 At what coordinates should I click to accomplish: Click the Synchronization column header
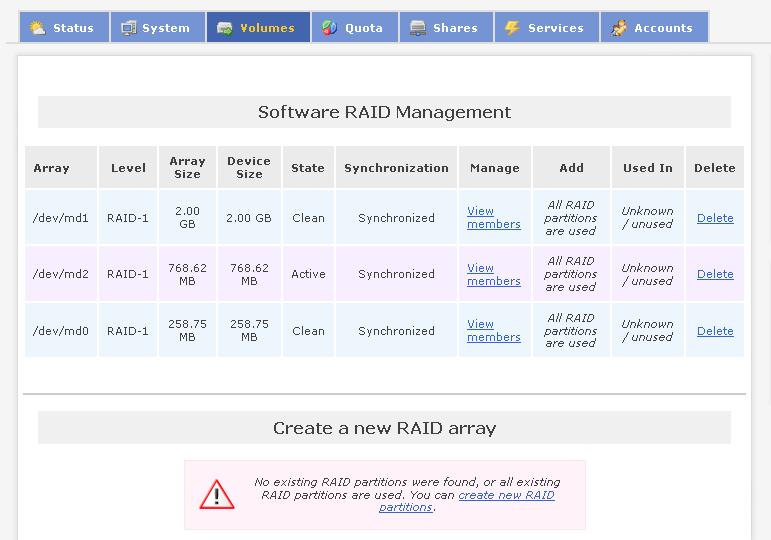[x=396, y=168]
